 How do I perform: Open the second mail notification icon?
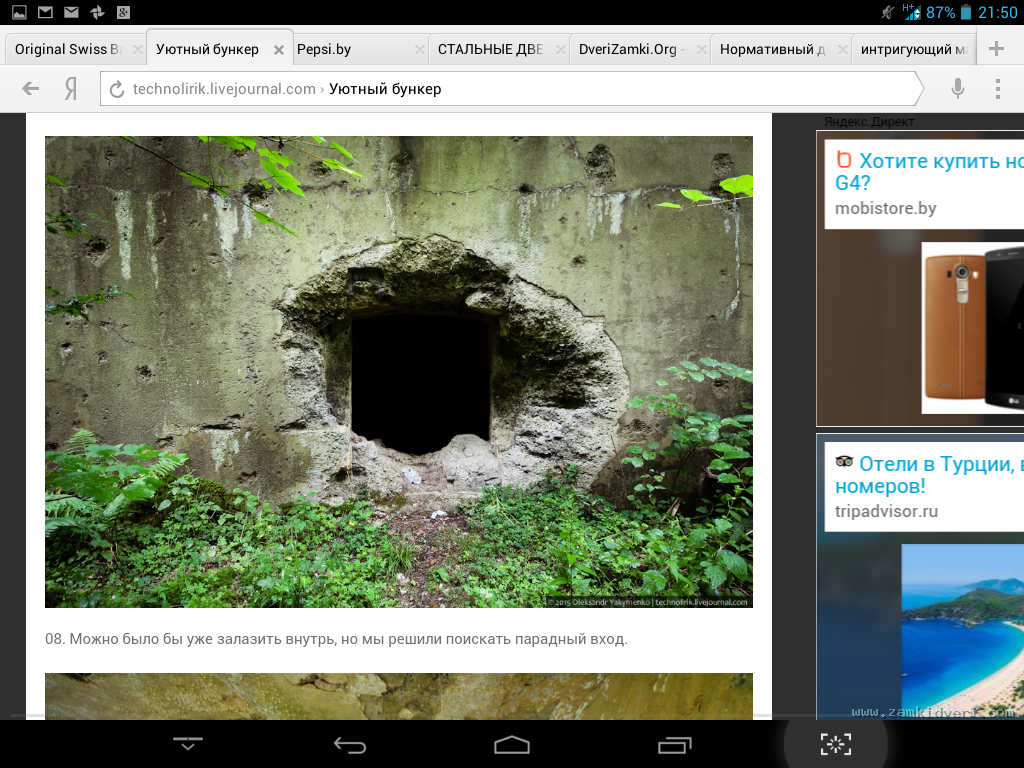(71, 12)
